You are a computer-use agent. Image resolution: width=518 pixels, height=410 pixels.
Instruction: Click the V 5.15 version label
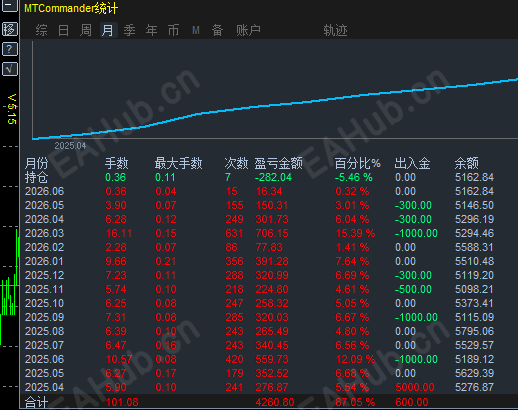(x=12, y=109)
